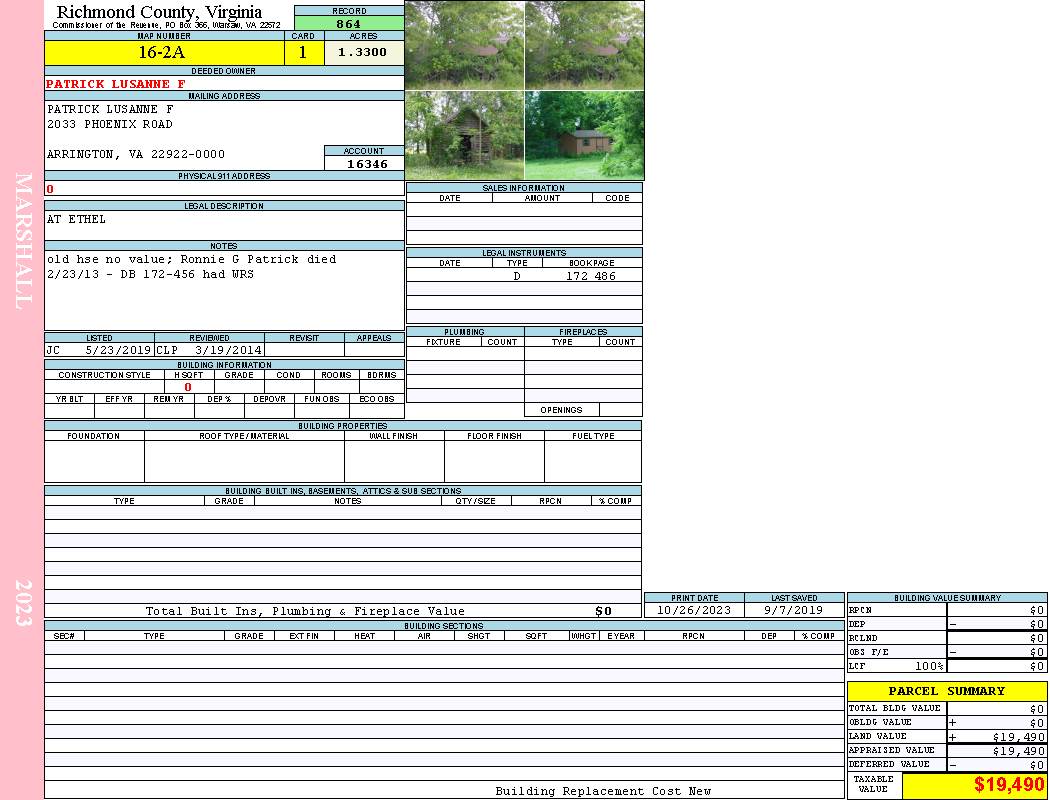Select the last saved date 9/7/2019
The width and height of the screenshot is (1050, 800).
[794, 610]
